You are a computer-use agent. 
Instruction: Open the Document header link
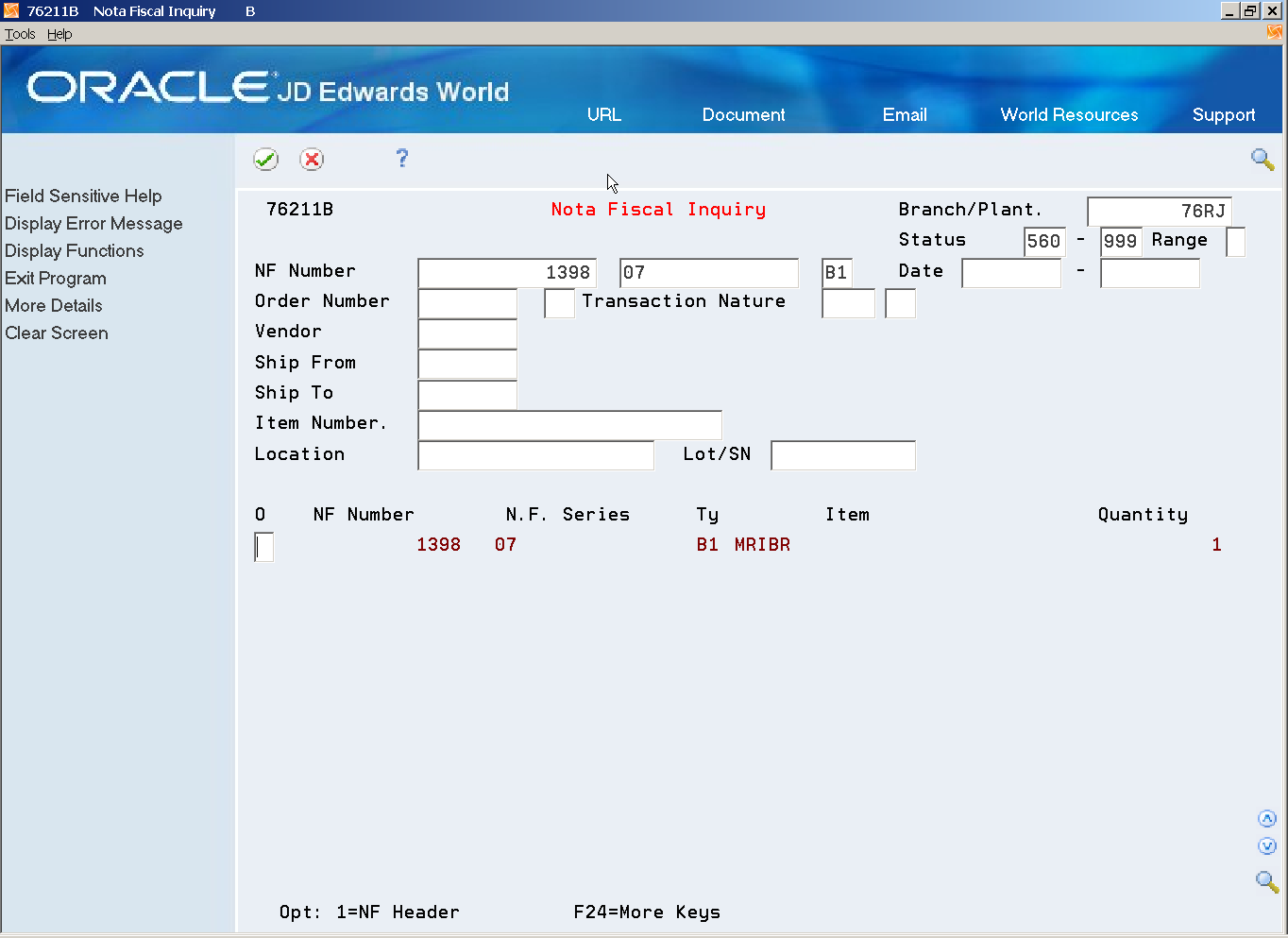(744, 114)
